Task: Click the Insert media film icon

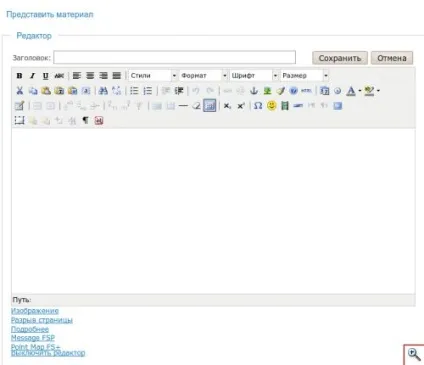Action: (285, 106)
